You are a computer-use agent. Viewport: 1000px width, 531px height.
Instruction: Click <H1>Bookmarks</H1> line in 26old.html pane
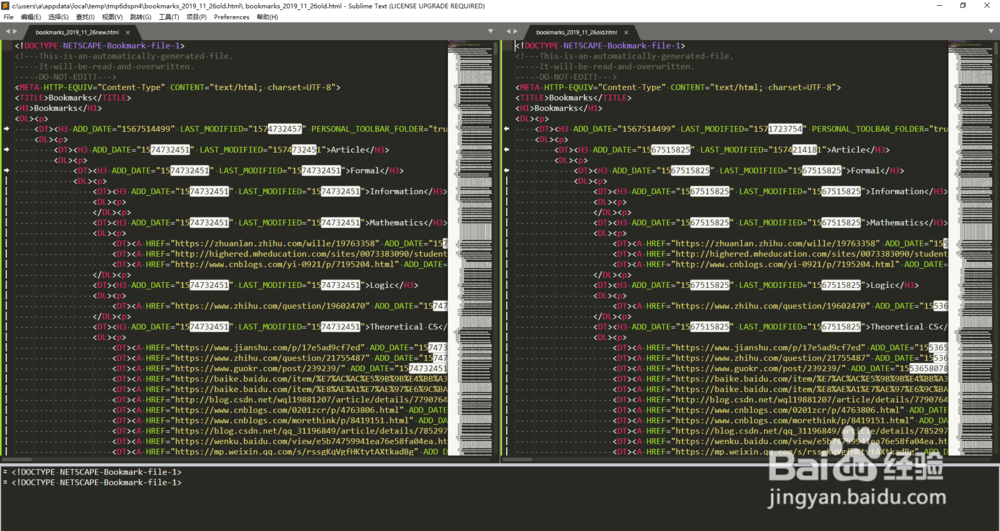559,108
